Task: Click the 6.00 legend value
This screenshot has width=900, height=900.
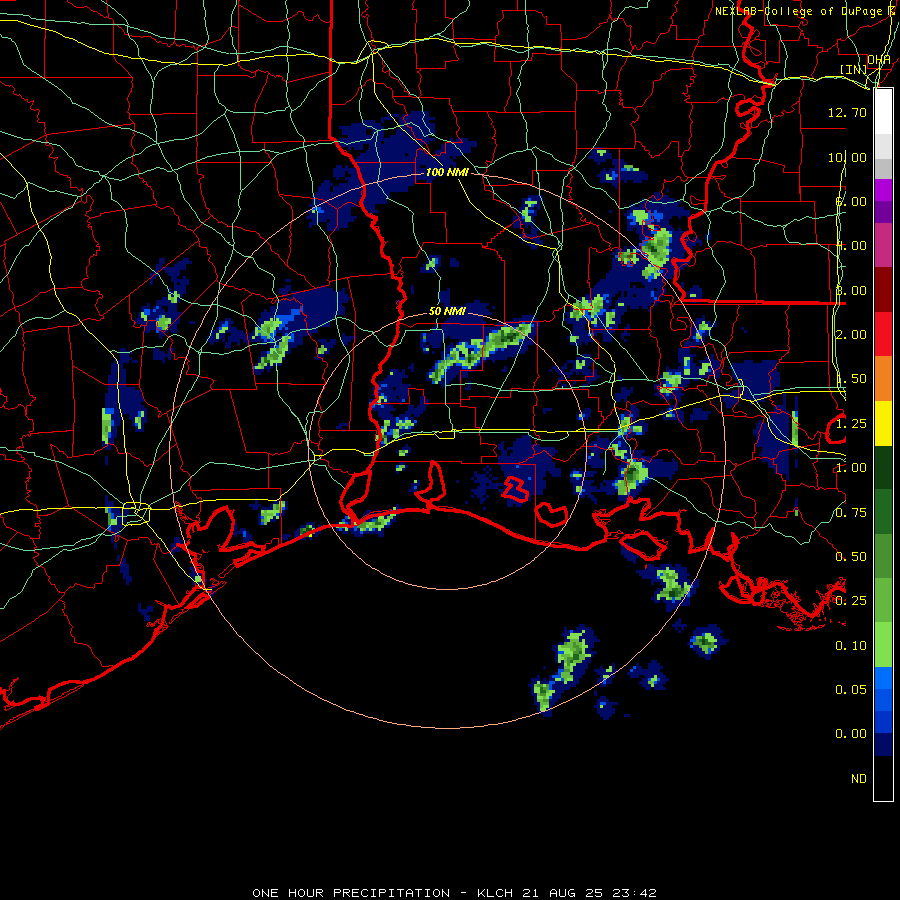Action: pyautogui.click(x=851, y=201)
